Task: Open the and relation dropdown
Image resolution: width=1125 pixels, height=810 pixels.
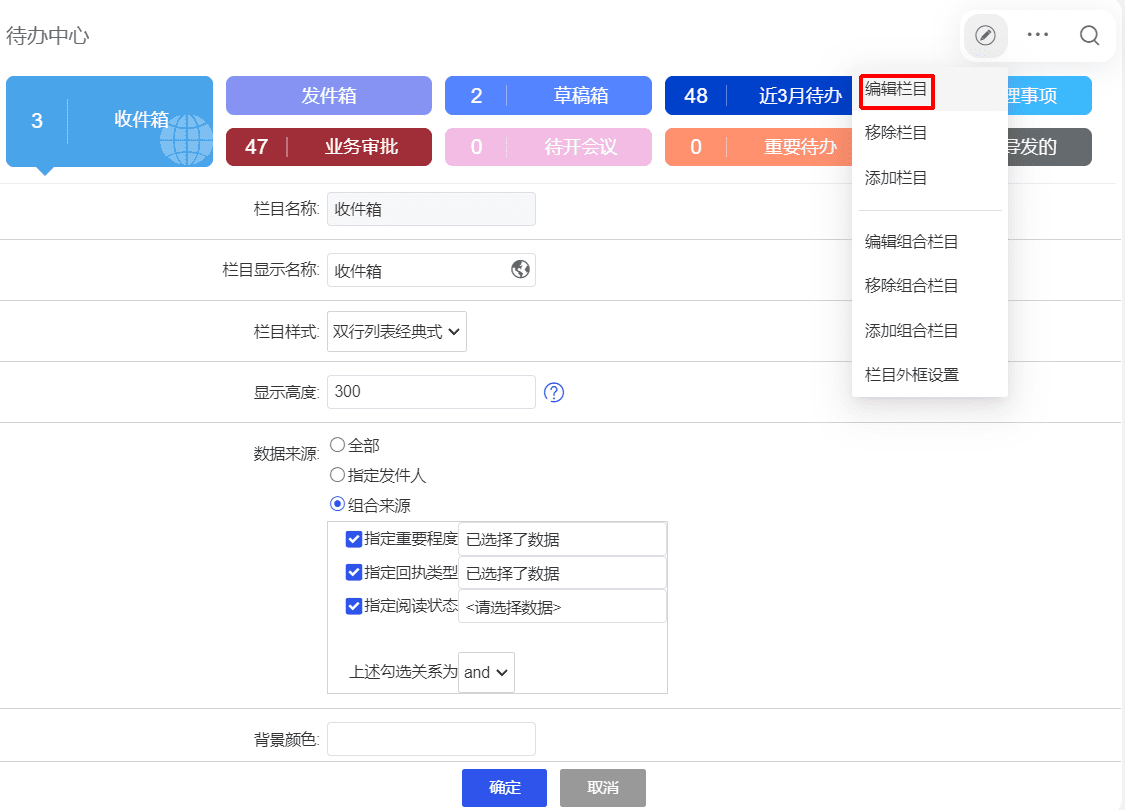Action: pos(486,672)
